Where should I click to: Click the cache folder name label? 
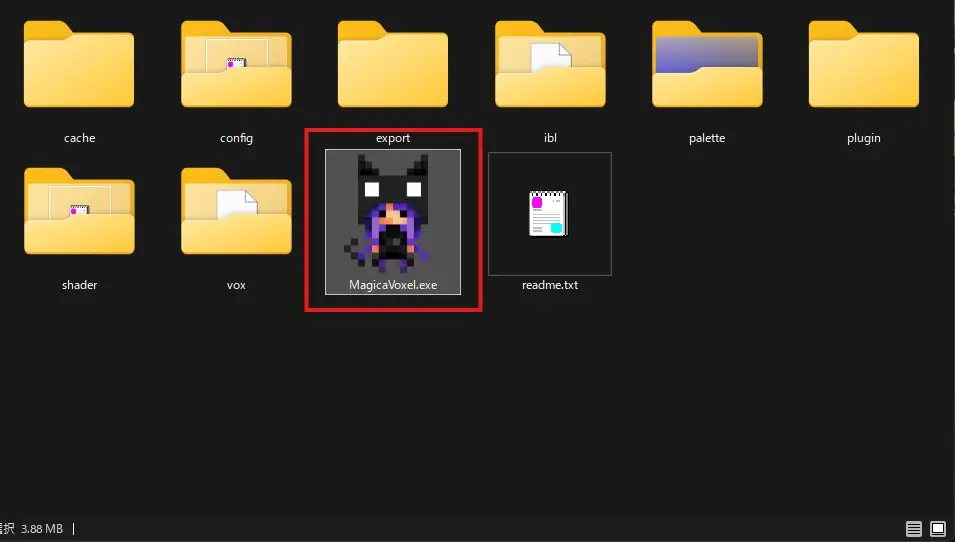tap(79, 138)
